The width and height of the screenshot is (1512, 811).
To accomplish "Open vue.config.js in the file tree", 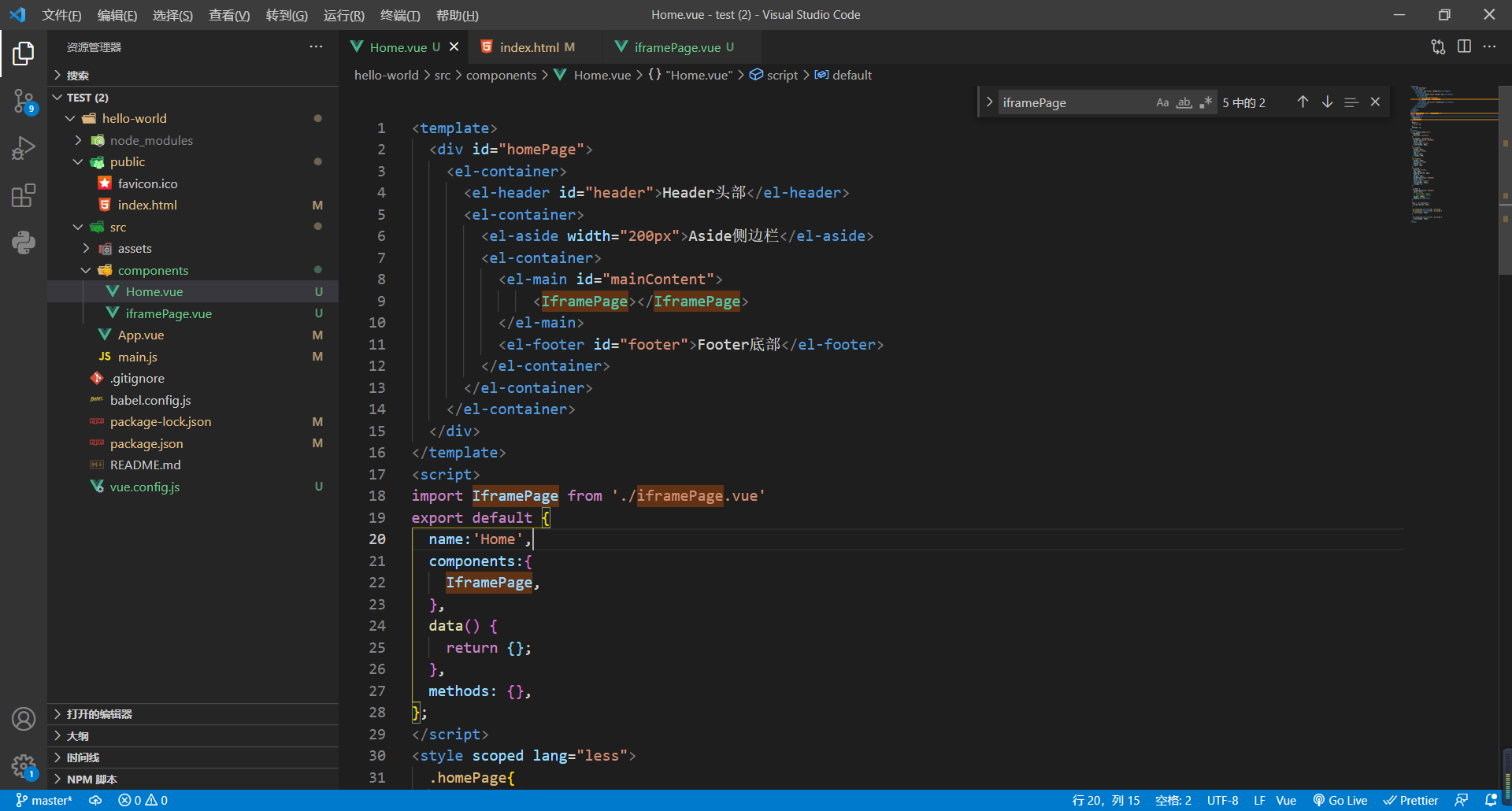I will (193, 487).
